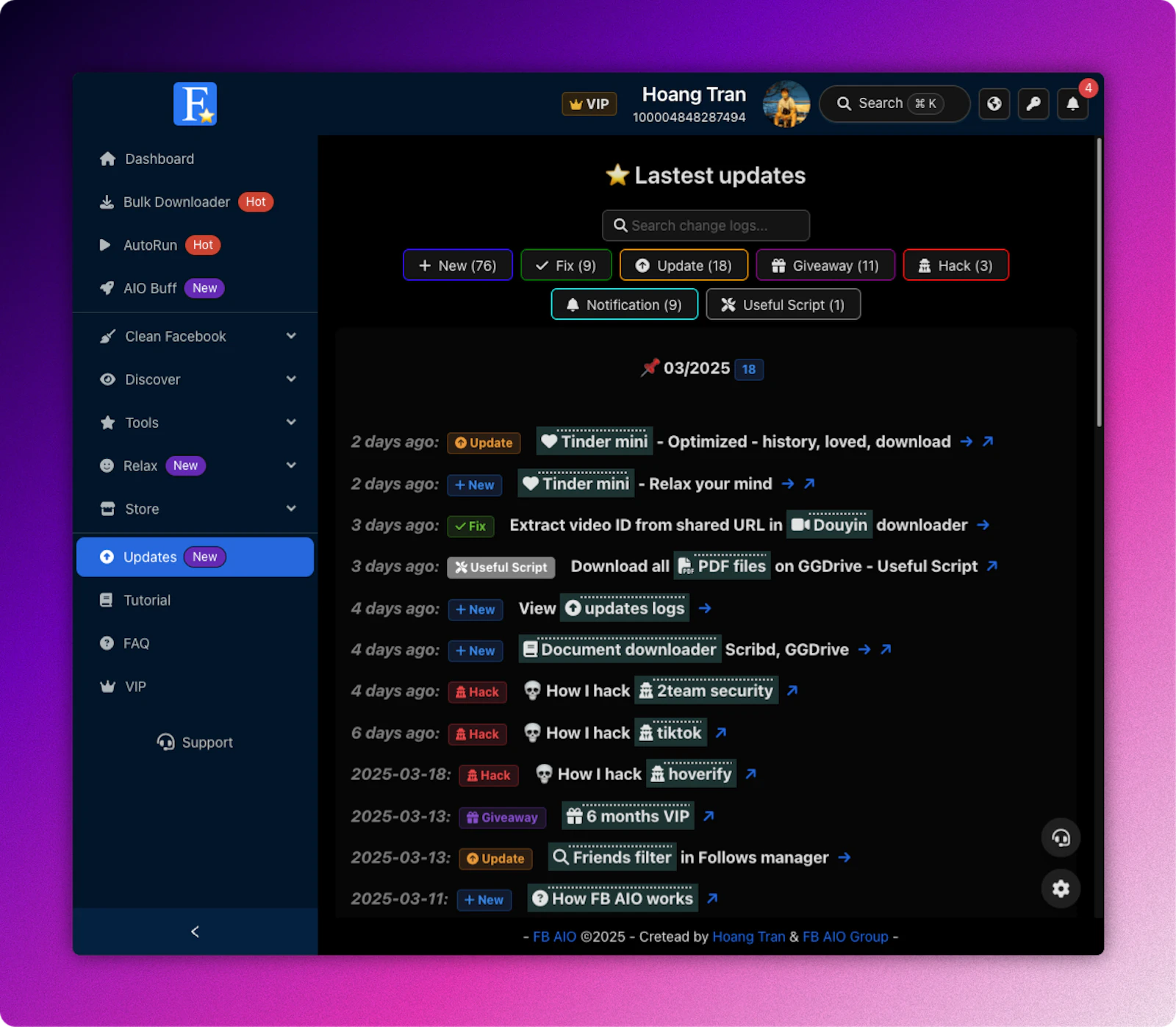Click right arrow on Relax your mind row
Image resolution: width=1176 pixels, height=1027 pixels.
pyautogui.click(x=788, y=484)
